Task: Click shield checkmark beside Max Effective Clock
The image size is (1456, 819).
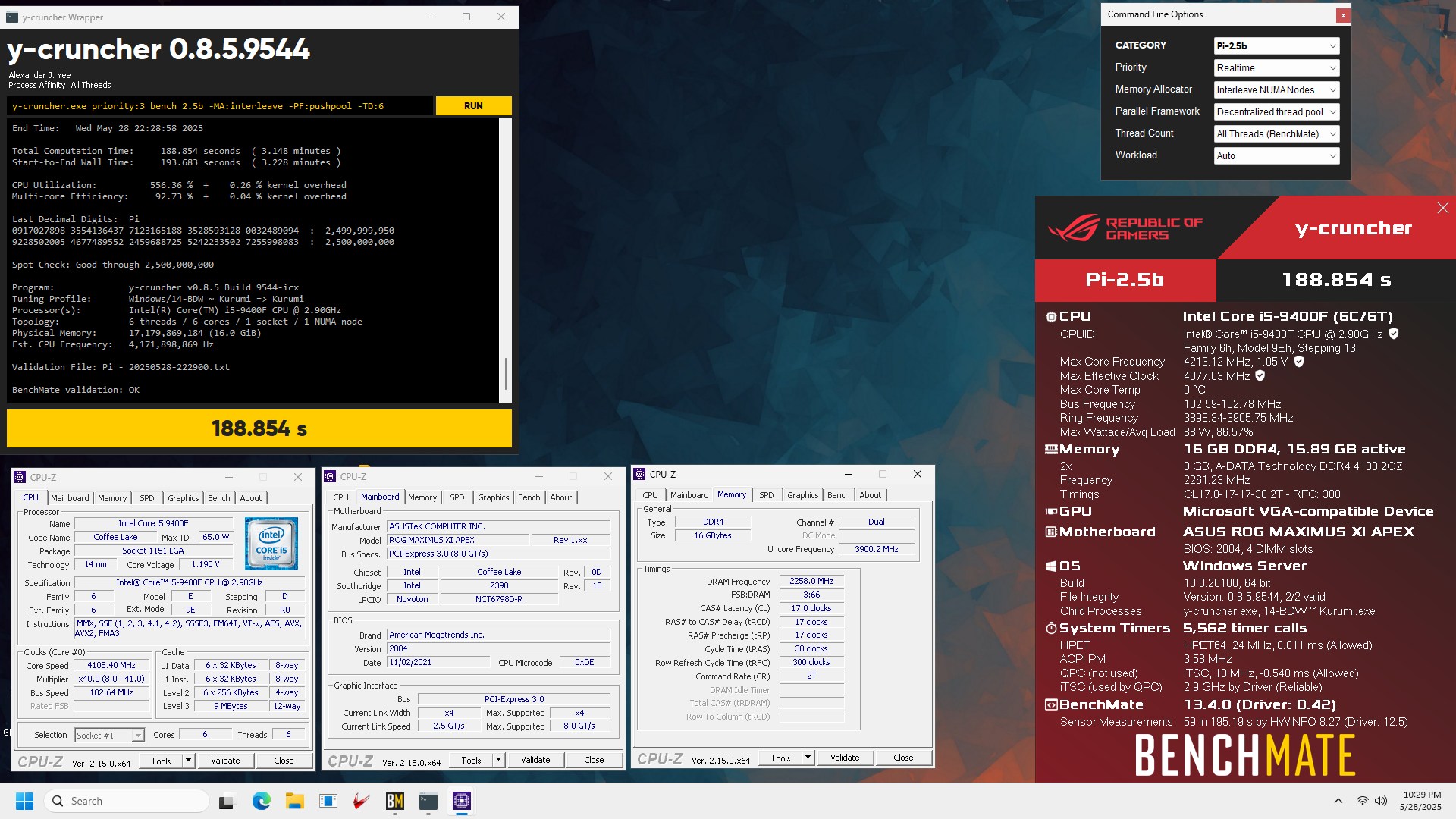Action: pos(1260,375)
